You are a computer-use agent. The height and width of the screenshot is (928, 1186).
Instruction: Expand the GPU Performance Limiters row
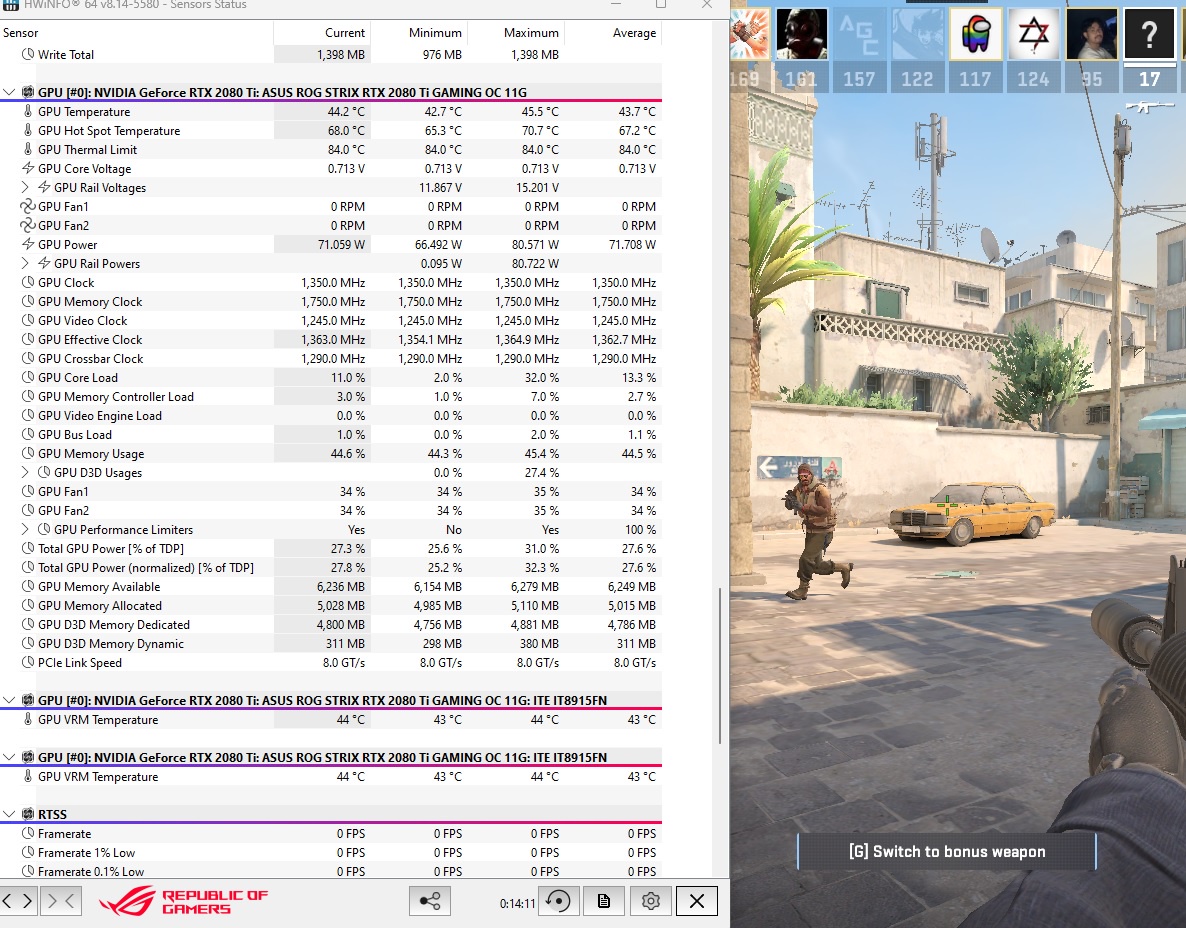[25, 529]
